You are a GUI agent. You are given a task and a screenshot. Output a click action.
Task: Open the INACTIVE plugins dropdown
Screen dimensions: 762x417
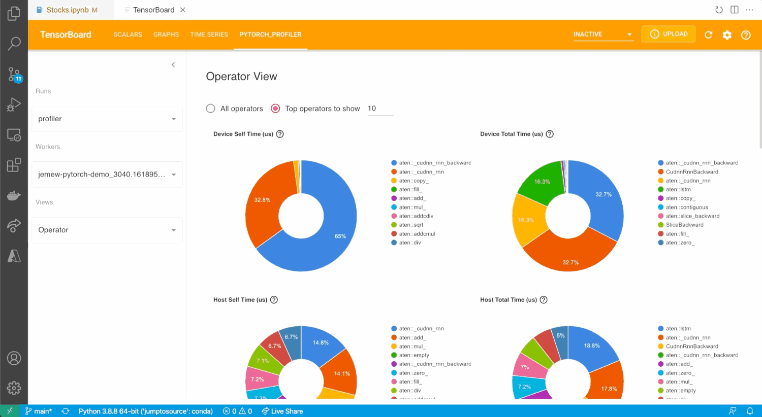click(x=603, y=35)
